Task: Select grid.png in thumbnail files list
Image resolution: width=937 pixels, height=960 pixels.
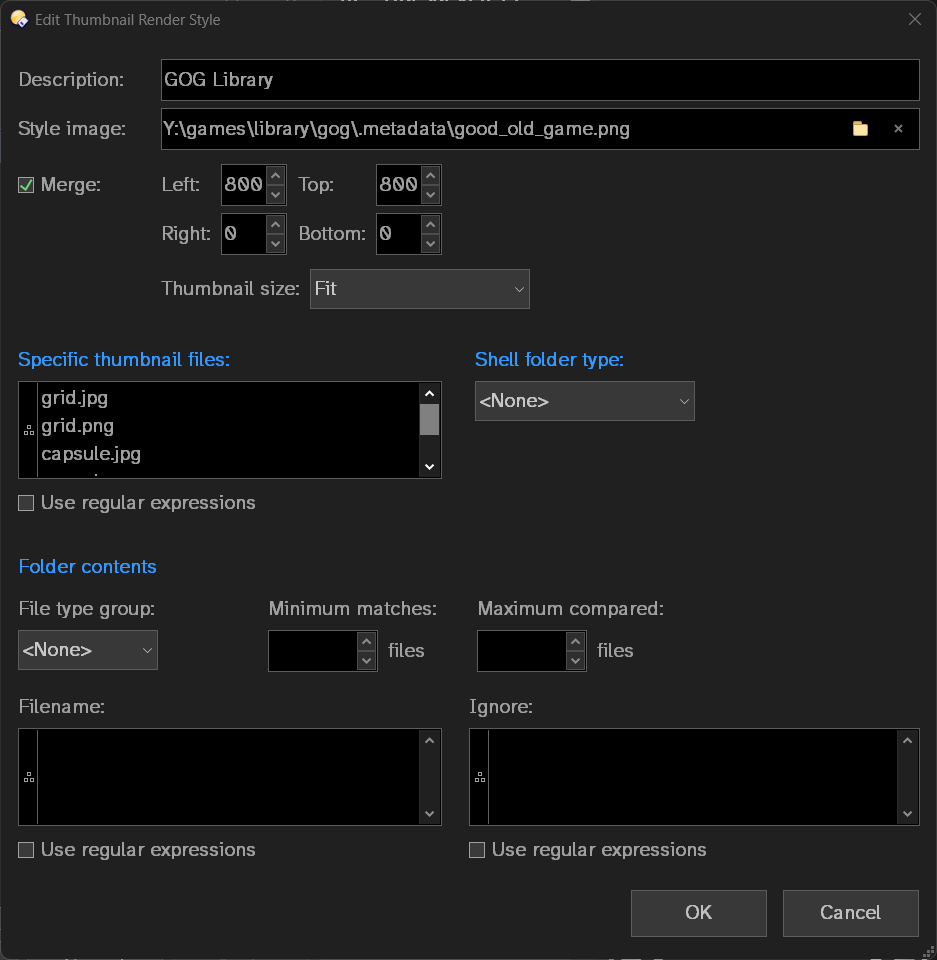Action: (x=78, y=426)
